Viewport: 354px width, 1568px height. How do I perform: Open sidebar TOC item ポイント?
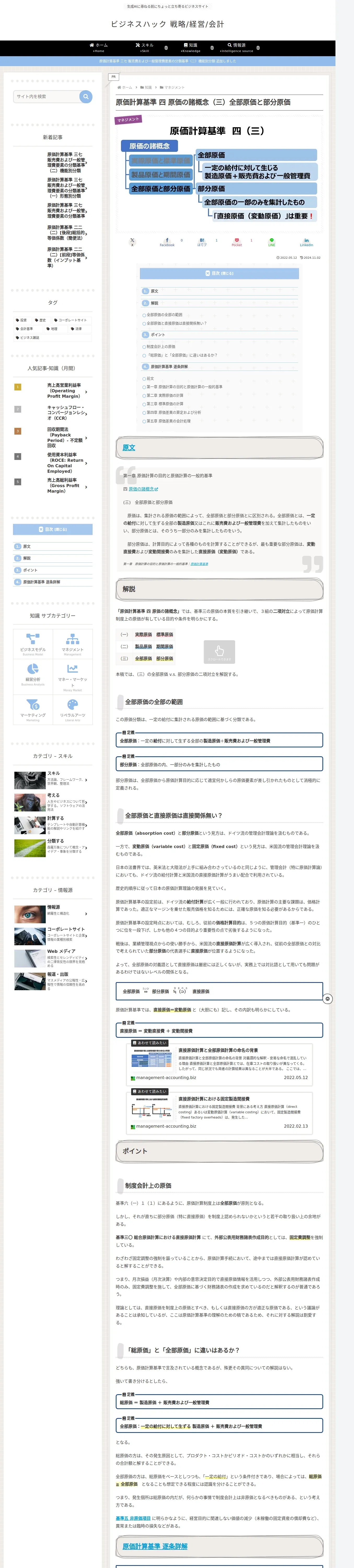coord(30,570)
